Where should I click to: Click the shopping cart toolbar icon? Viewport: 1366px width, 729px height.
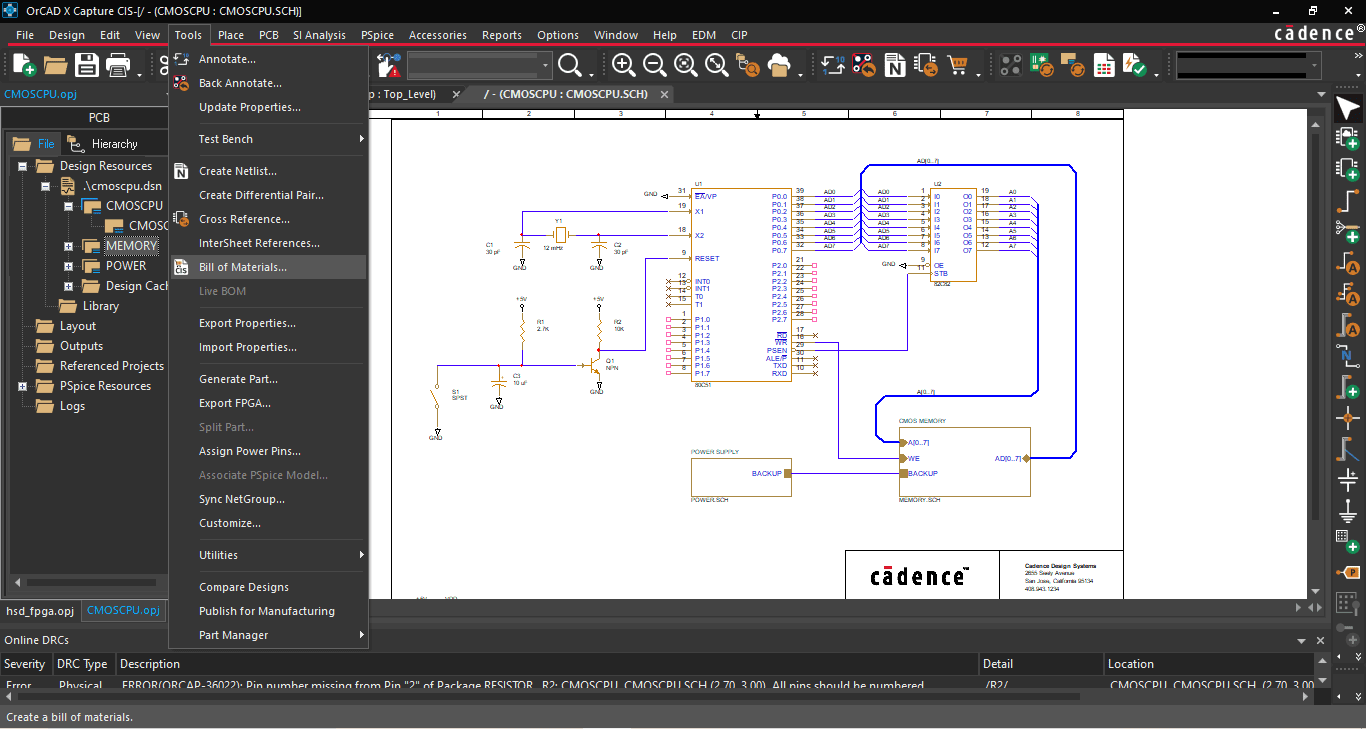959,66
